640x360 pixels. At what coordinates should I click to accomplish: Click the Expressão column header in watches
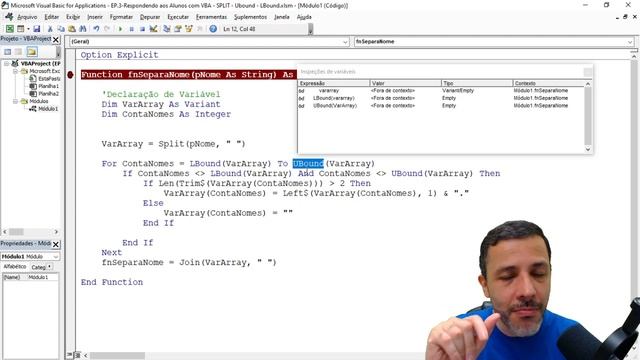click(334, 83)
